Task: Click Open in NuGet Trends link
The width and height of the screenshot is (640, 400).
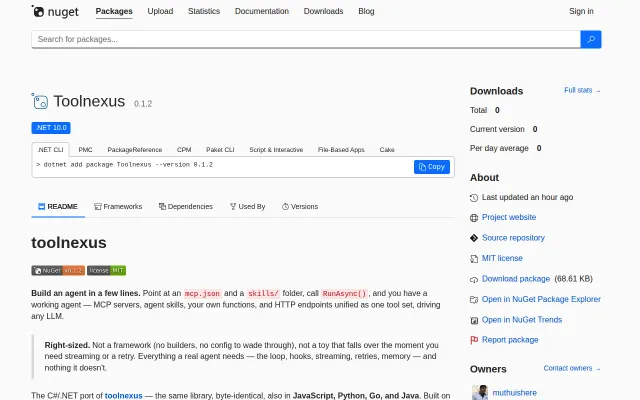Action: pyautogui.click(x=522, y=320)
